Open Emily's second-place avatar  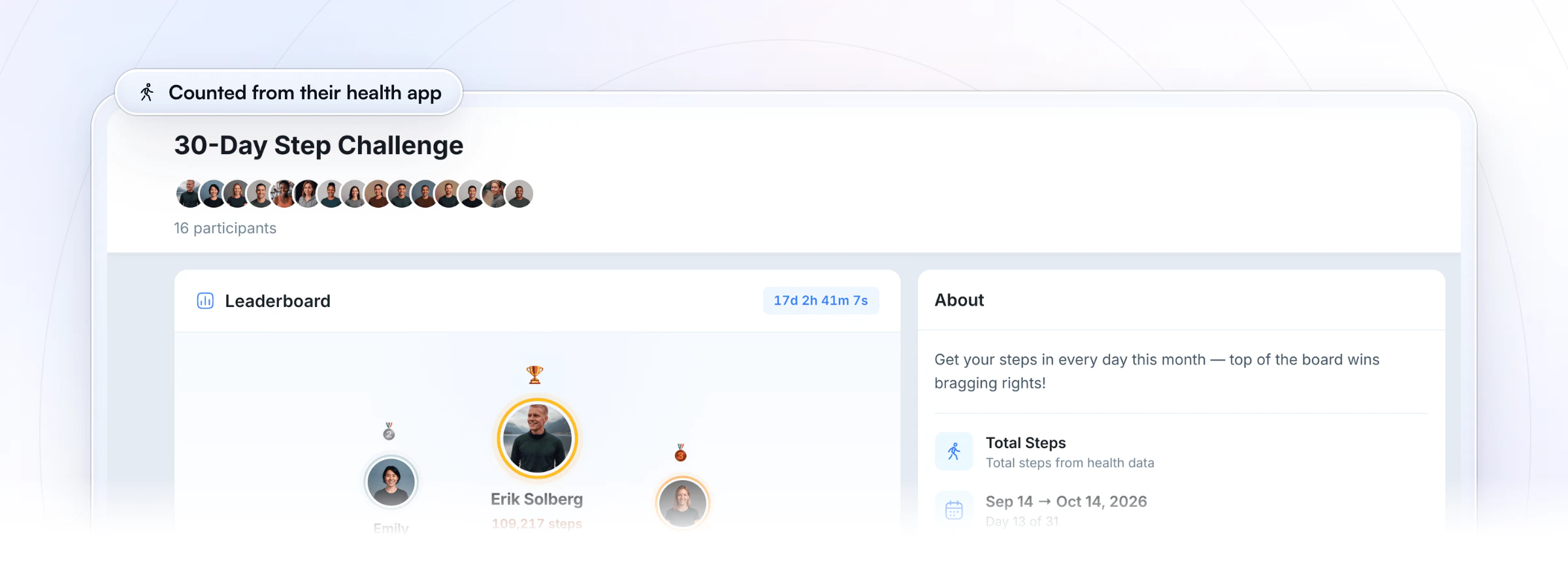391,482
